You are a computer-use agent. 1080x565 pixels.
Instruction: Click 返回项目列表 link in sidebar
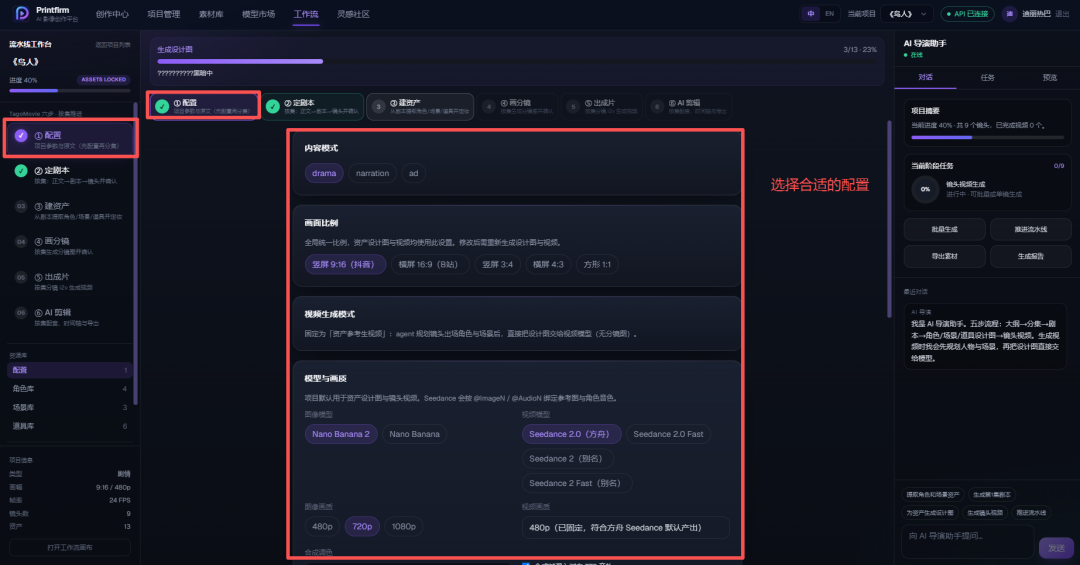click(x=112, y=45)
